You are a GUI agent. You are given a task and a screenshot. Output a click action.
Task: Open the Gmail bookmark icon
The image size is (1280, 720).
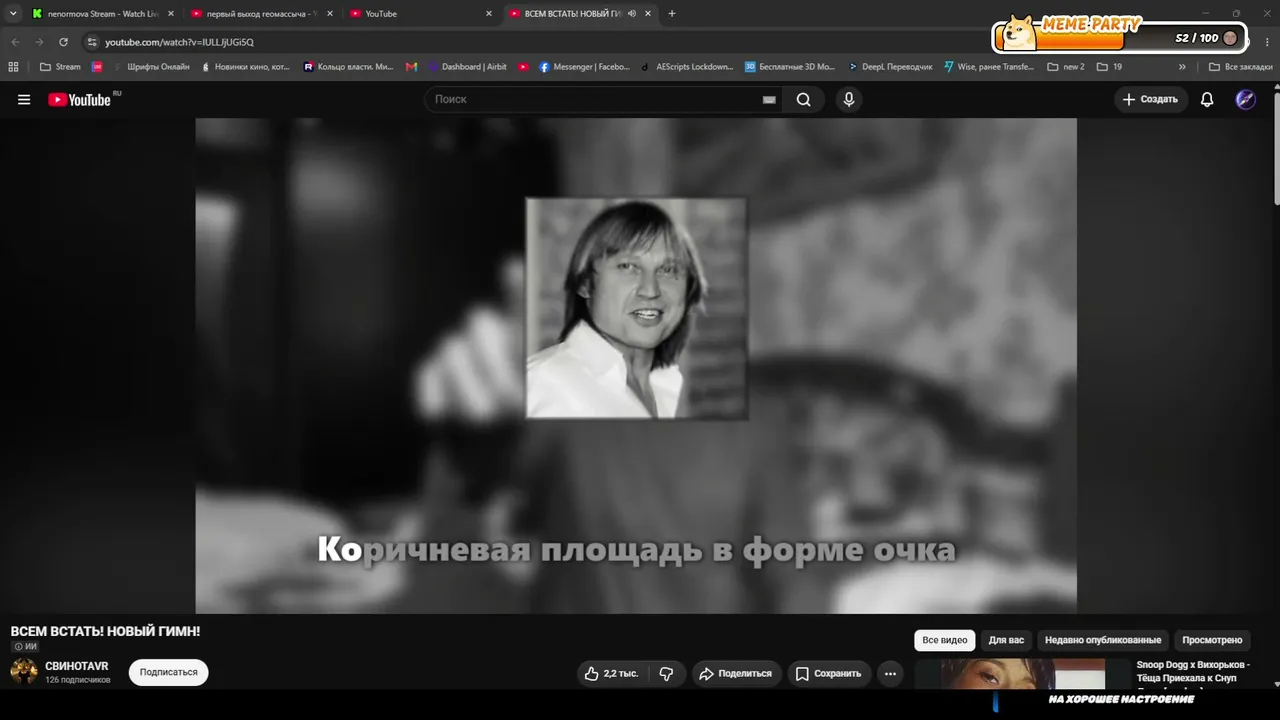[412, 67]
